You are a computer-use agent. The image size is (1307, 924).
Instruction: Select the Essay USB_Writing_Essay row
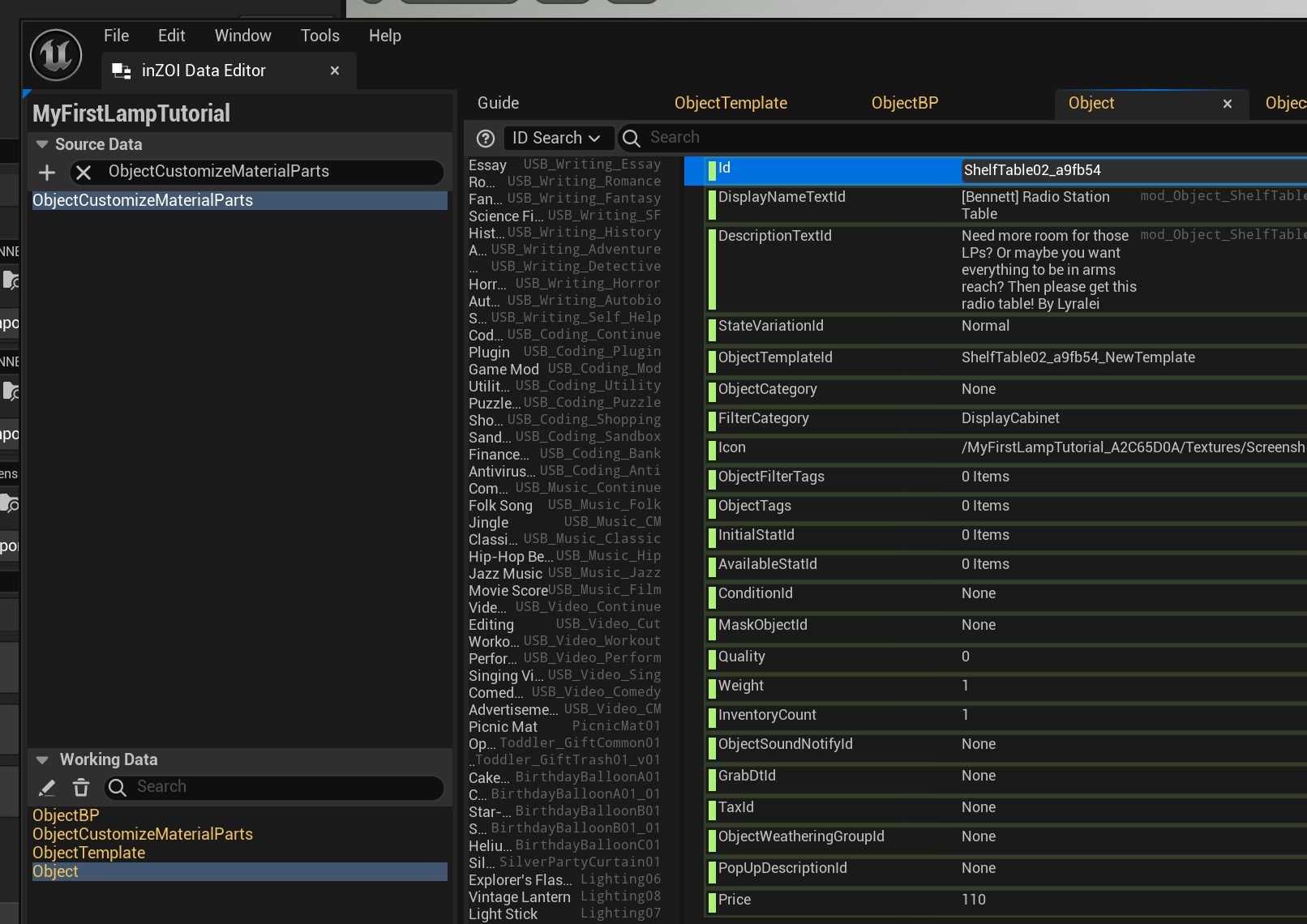tap(564, 165)
